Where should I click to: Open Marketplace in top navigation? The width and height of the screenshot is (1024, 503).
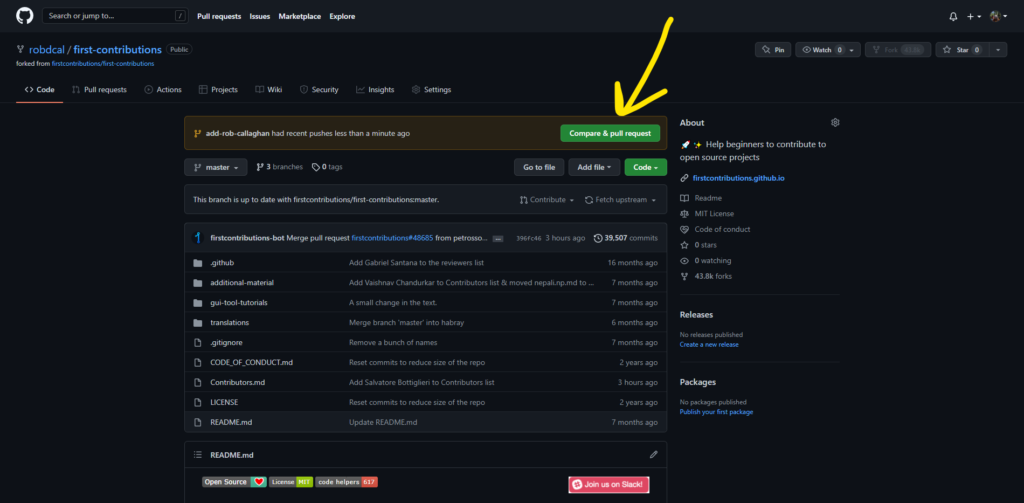point(300,16)
